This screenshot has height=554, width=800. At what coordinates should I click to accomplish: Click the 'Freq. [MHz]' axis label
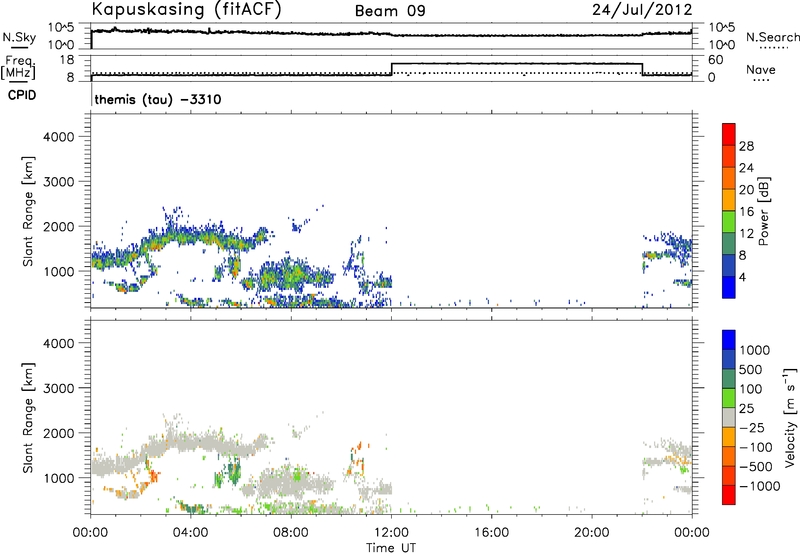tap(18, 68)
